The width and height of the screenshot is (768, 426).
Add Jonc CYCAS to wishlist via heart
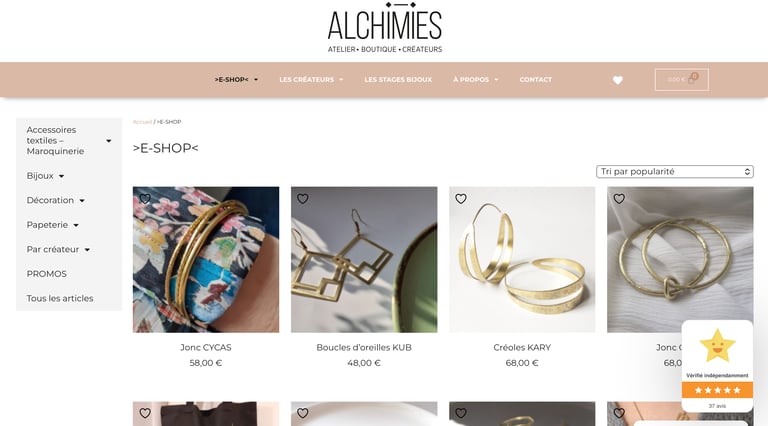coord(145,199)
